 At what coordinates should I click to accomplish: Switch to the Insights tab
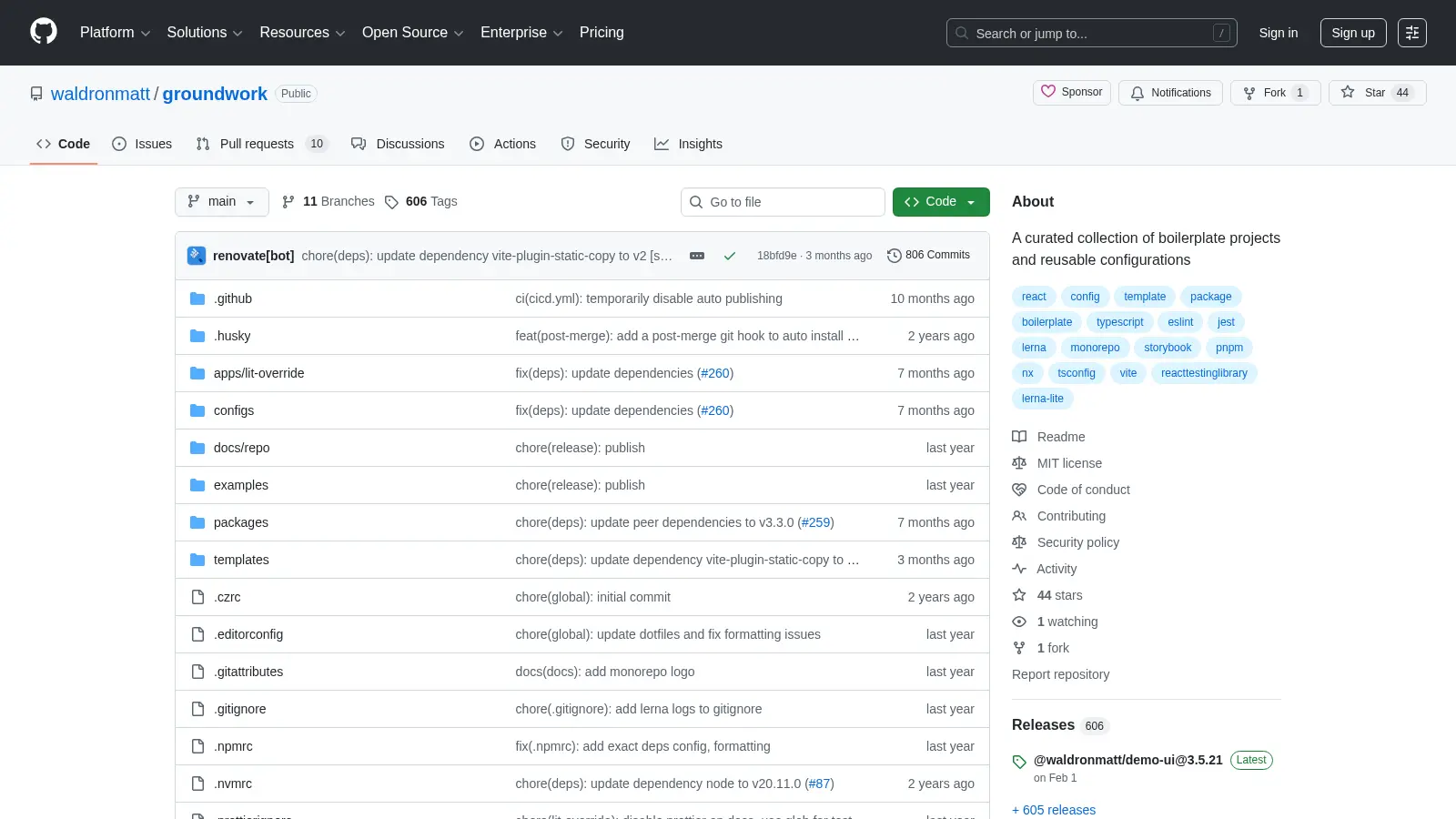point(688,144)
